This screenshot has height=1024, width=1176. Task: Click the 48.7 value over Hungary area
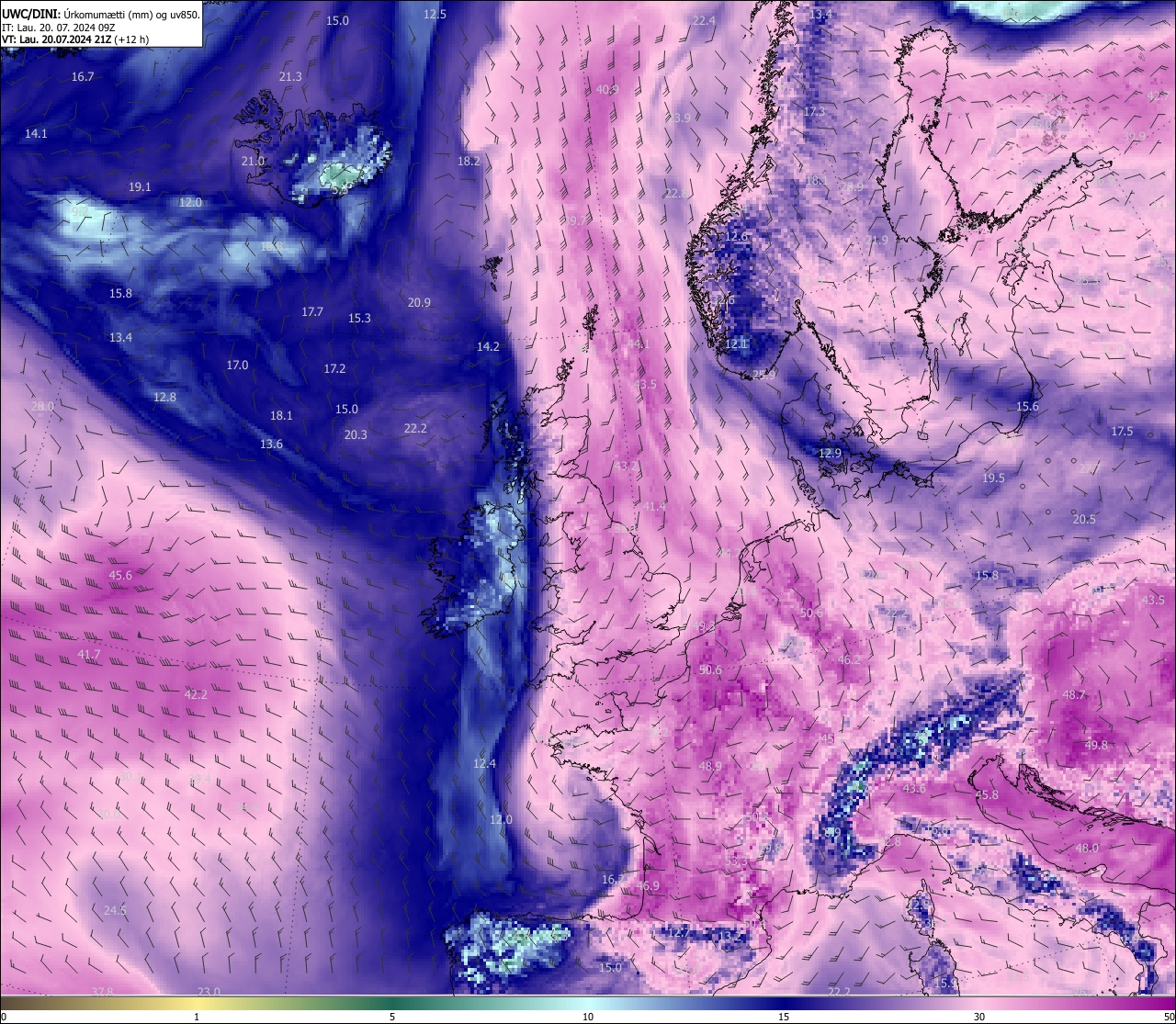1074,694
